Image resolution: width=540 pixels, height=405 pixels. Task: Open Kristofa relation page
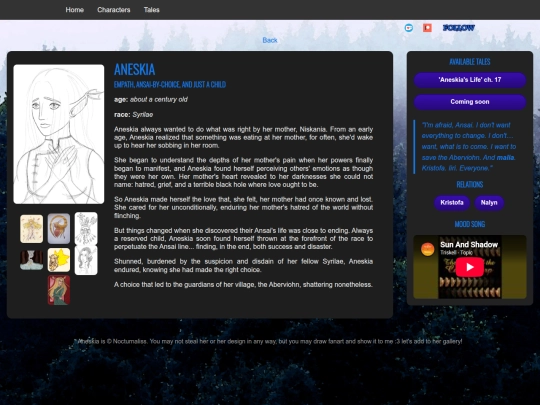click(x=451, y=202)
